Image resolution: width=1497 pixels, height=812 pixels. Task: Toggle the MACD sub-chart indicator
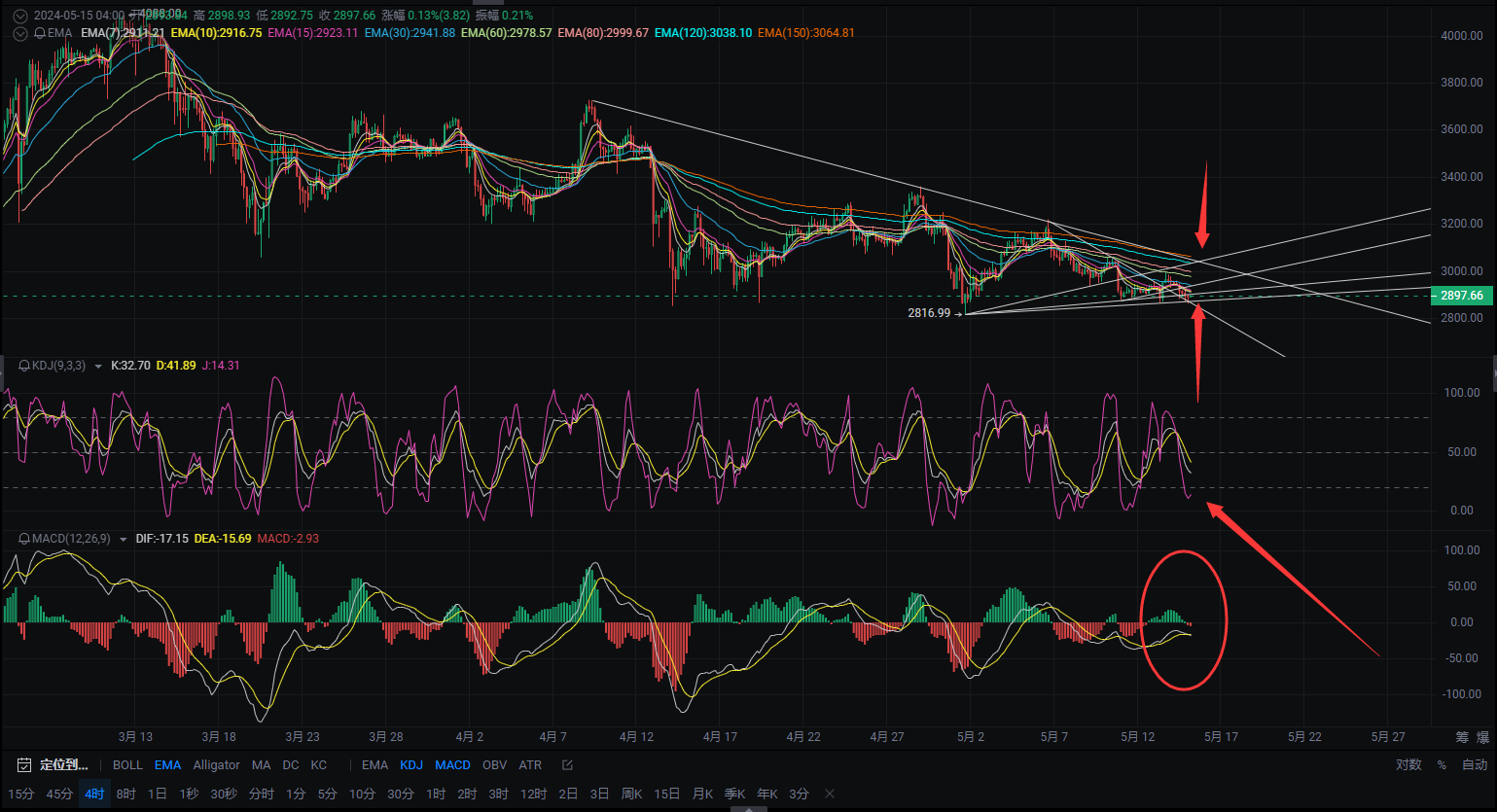point(452,765)
